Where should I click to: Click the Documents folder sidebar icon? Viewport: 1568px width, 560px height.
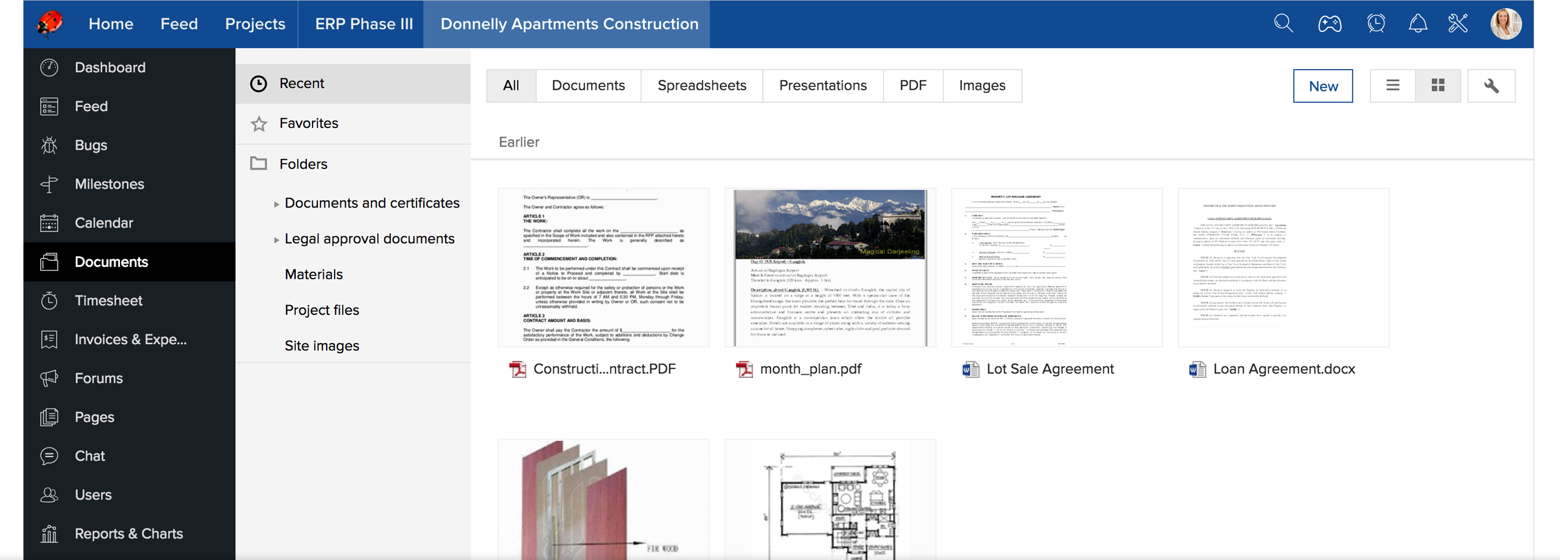pyautogui.click(x=49, y=262)
